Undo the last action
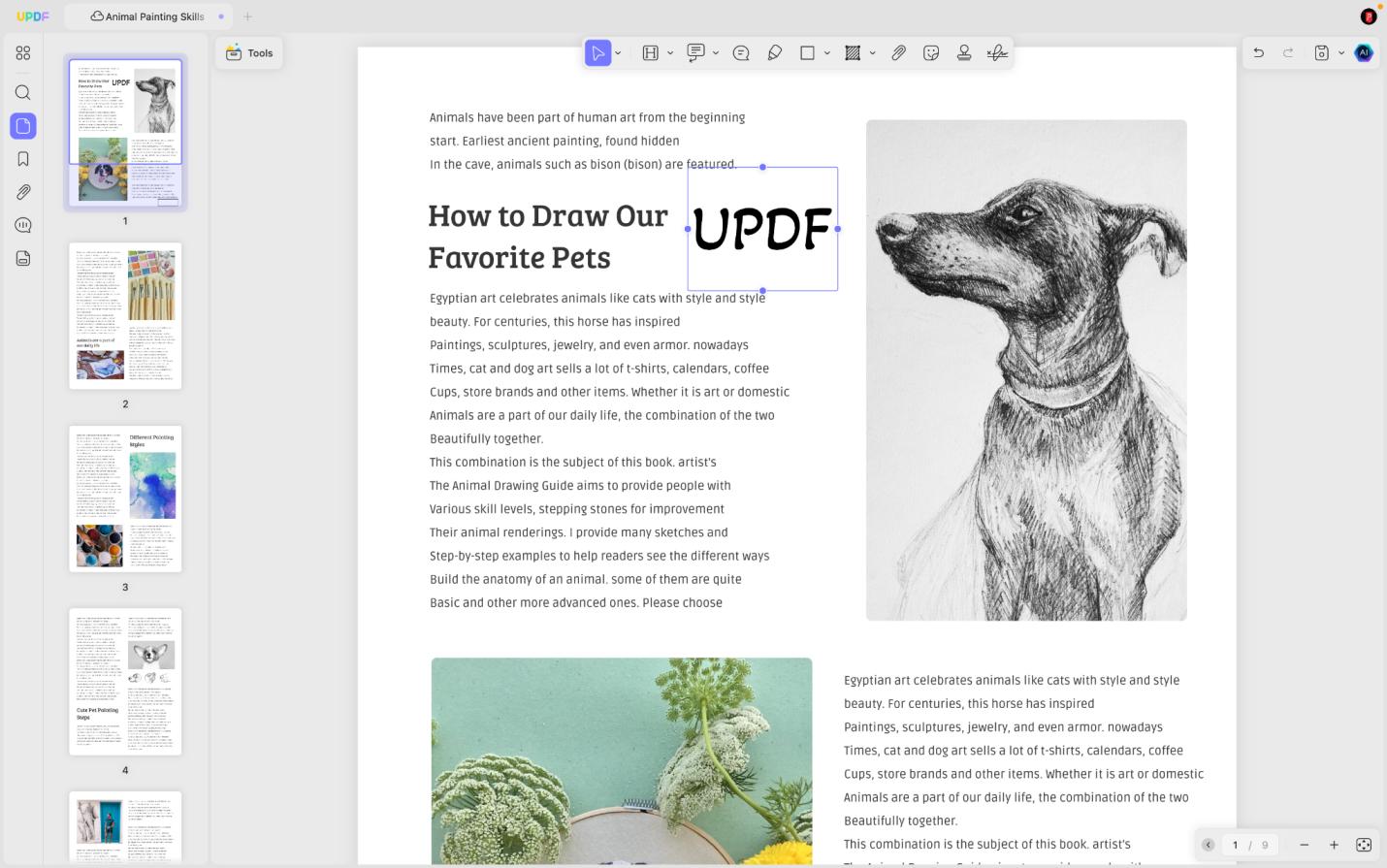 click(1258, 53)
